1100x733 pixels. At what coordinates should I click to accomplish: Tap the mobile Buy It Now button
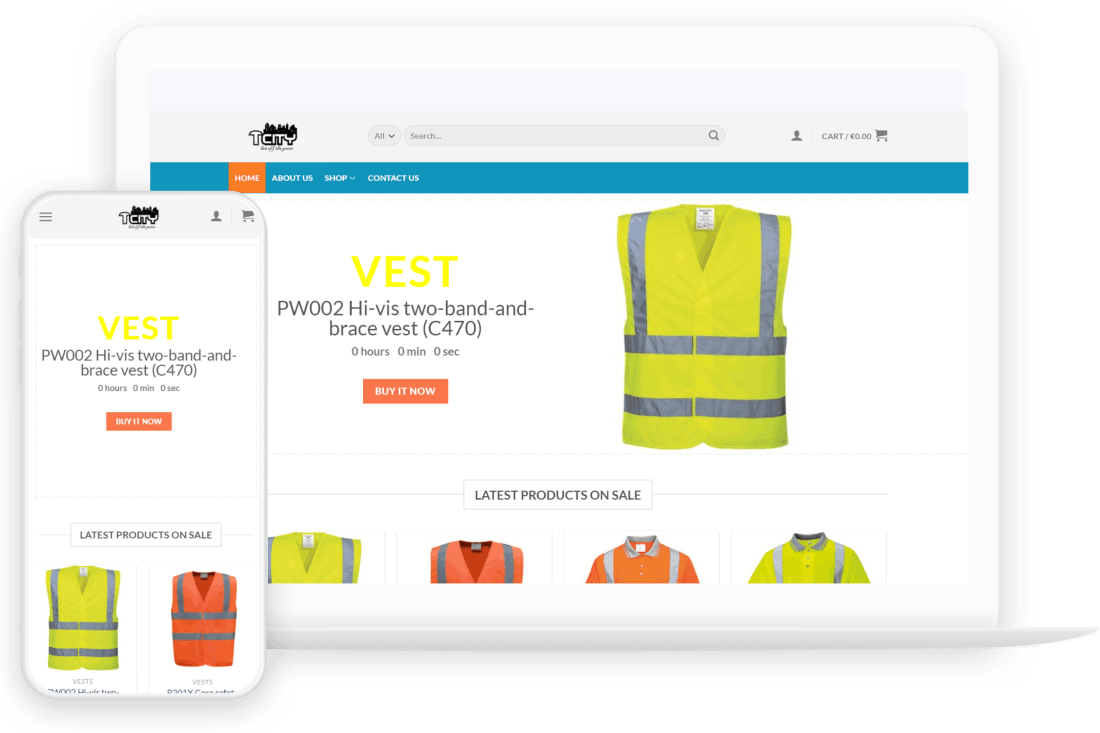pos(139,422)
